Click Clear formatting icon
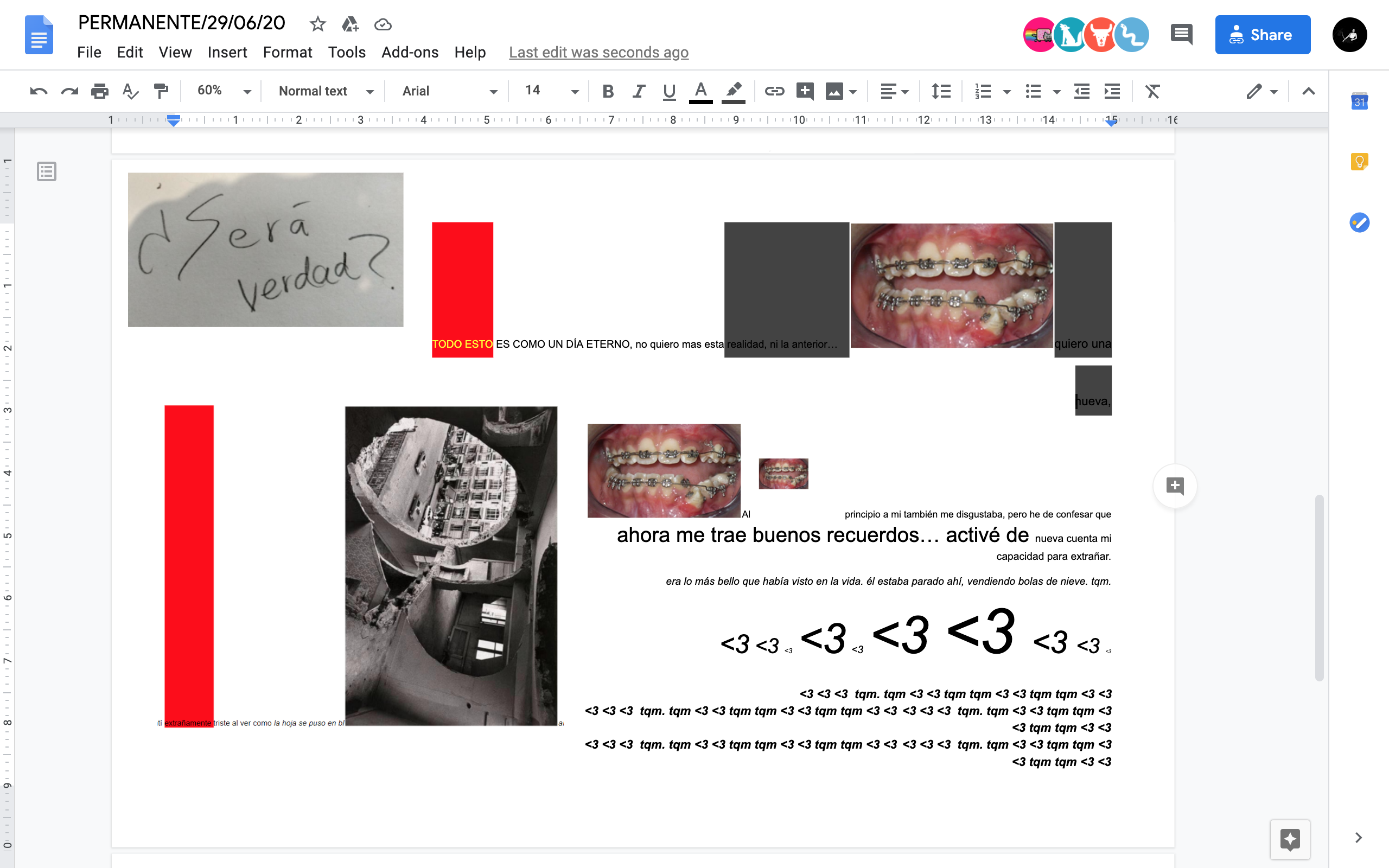This screenshot has height=868, width=1389. (1152, 91)
